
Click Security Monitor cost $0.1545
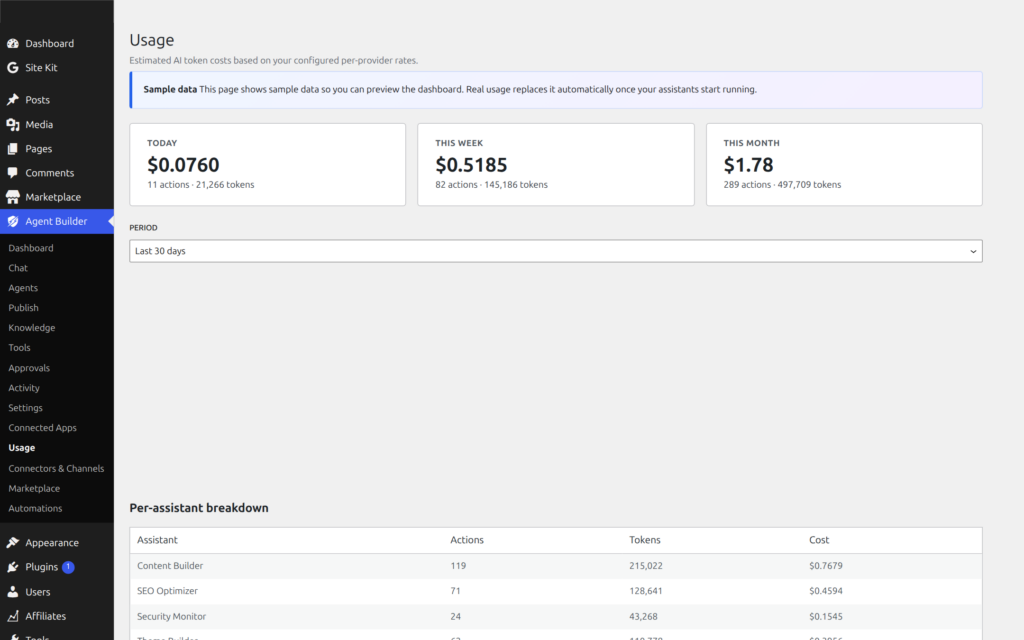click(x=826, y=616)
